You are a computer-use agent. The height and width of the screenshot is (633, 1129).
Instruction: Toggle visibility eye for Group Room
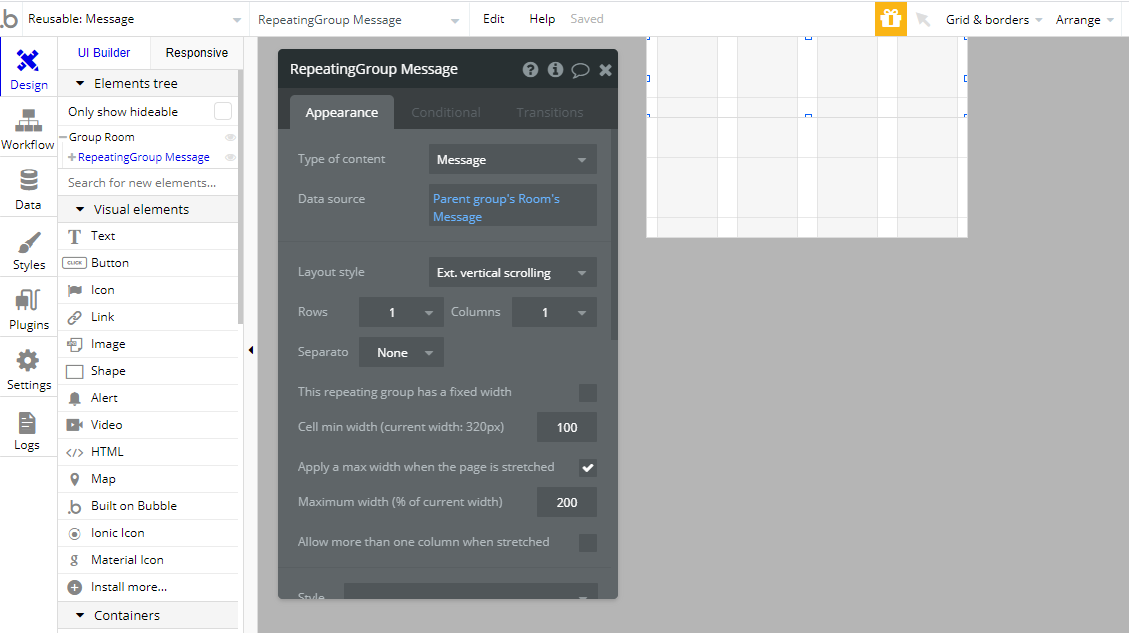click(x=230, y=137)
